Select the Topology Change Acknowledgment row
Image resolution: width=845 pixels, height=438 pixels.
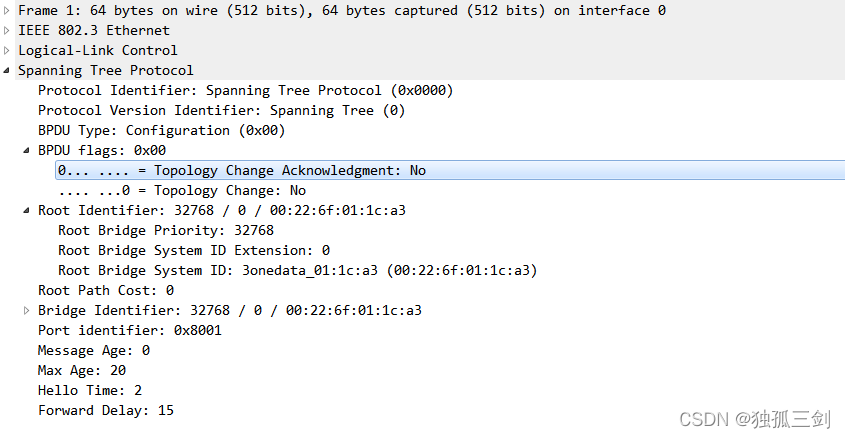pyautogui.click(x=241, y=170)
